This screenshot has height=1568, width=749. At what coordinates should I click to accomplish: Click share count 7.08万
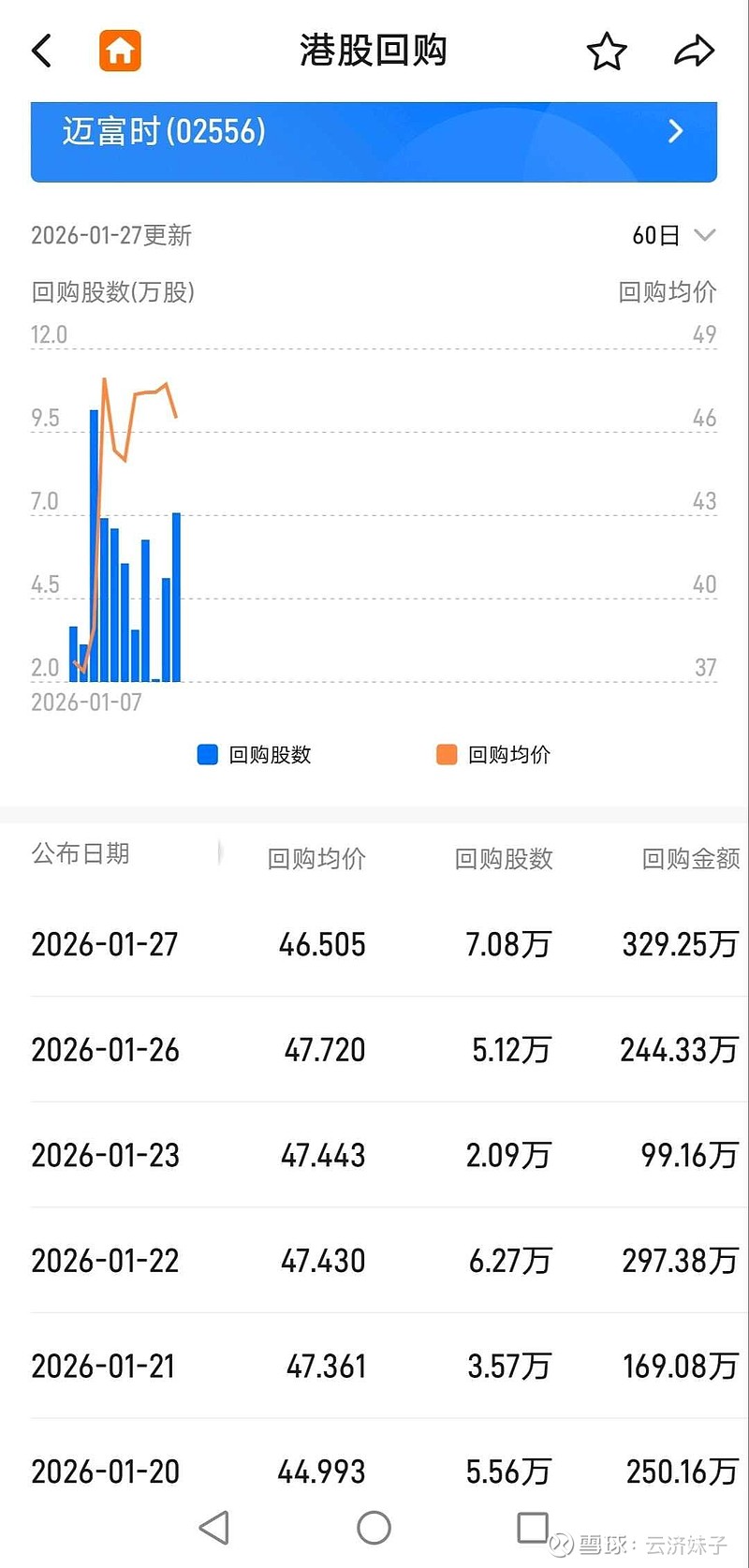[x=508, y=944]
